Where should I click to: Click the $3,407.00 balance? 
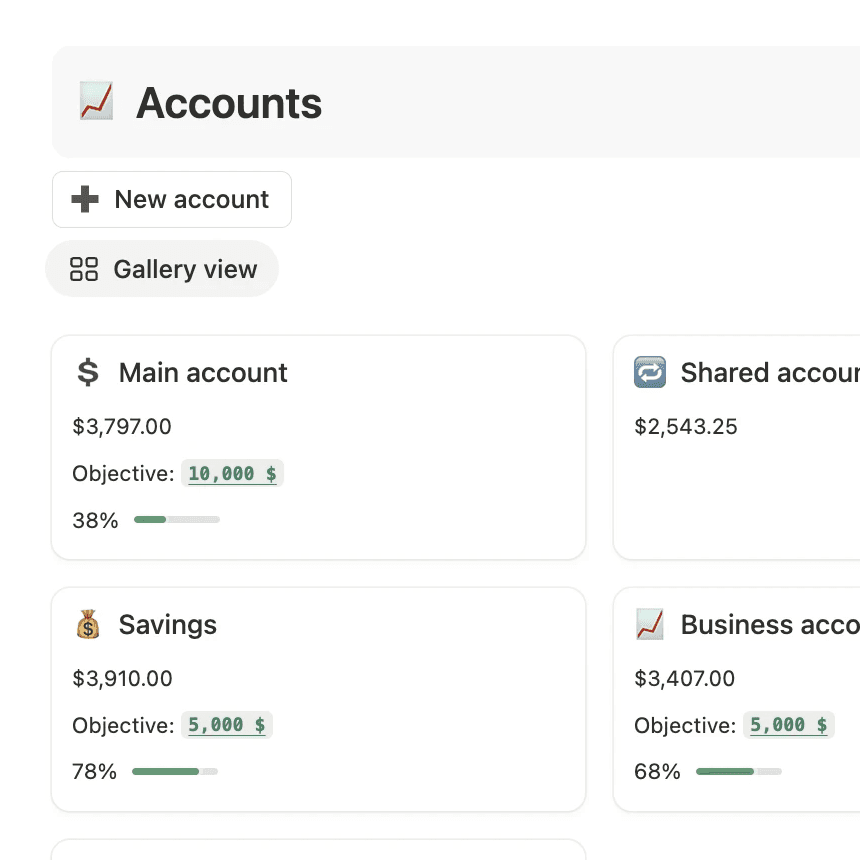coord(684,678)
